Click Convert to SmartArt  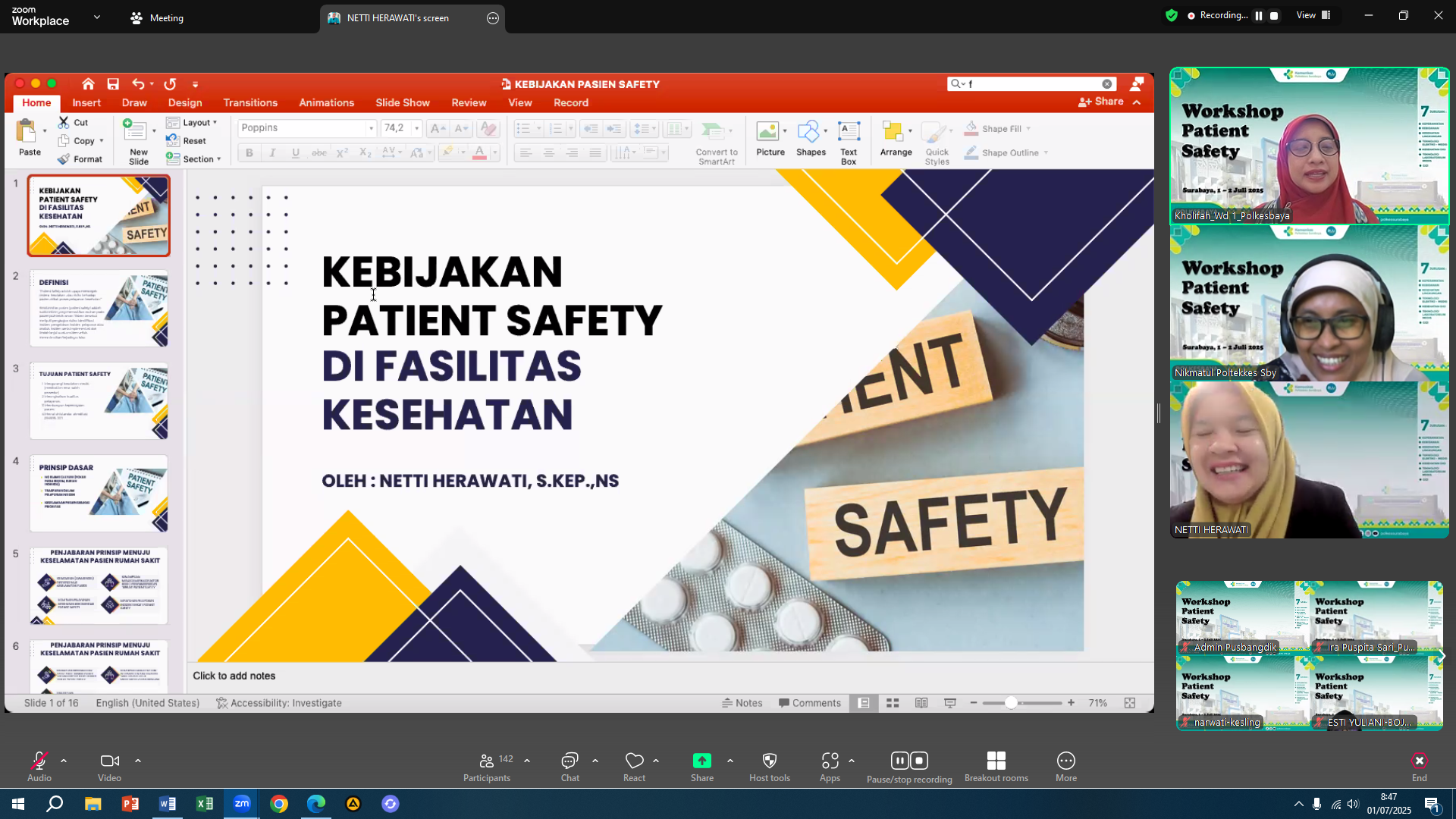click(x=717, y=143)
